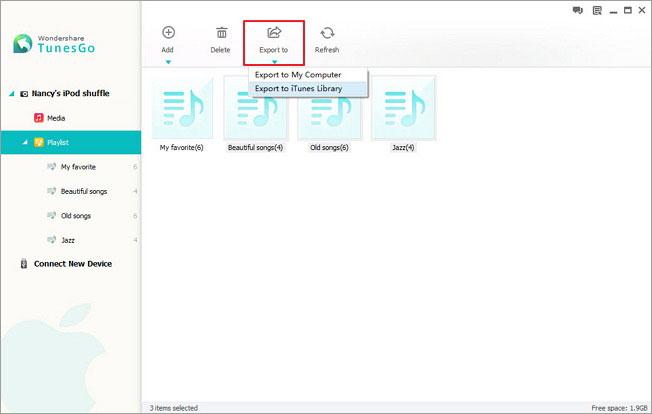Click the Add plus icon
The width and height of the screenshot is (652, 414).
click(x=168, y=32)
